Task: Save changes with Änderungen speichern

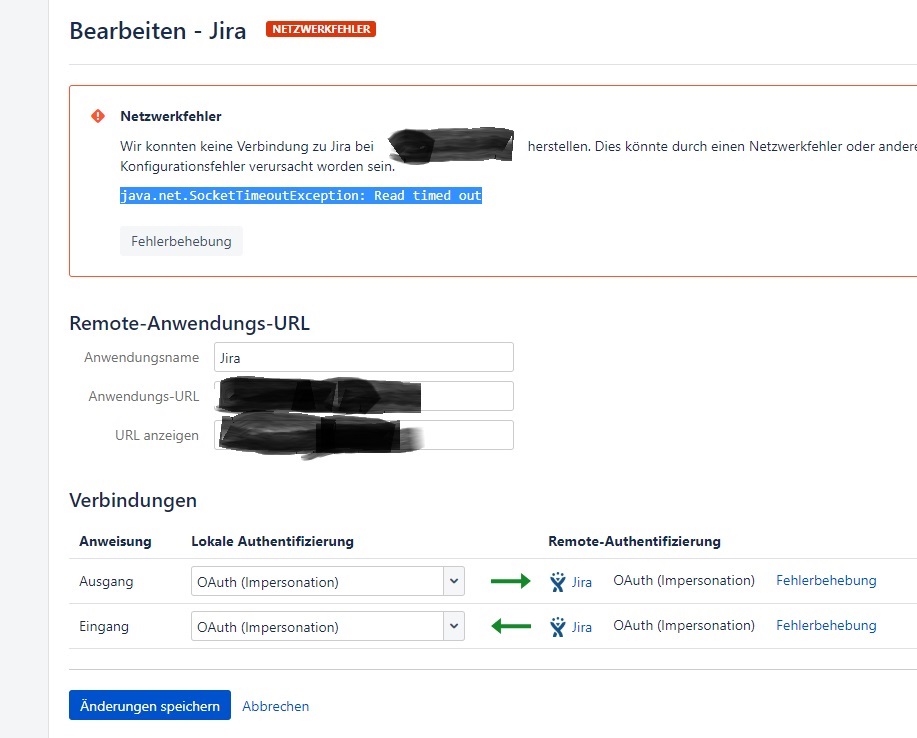Action: [150, 705]
